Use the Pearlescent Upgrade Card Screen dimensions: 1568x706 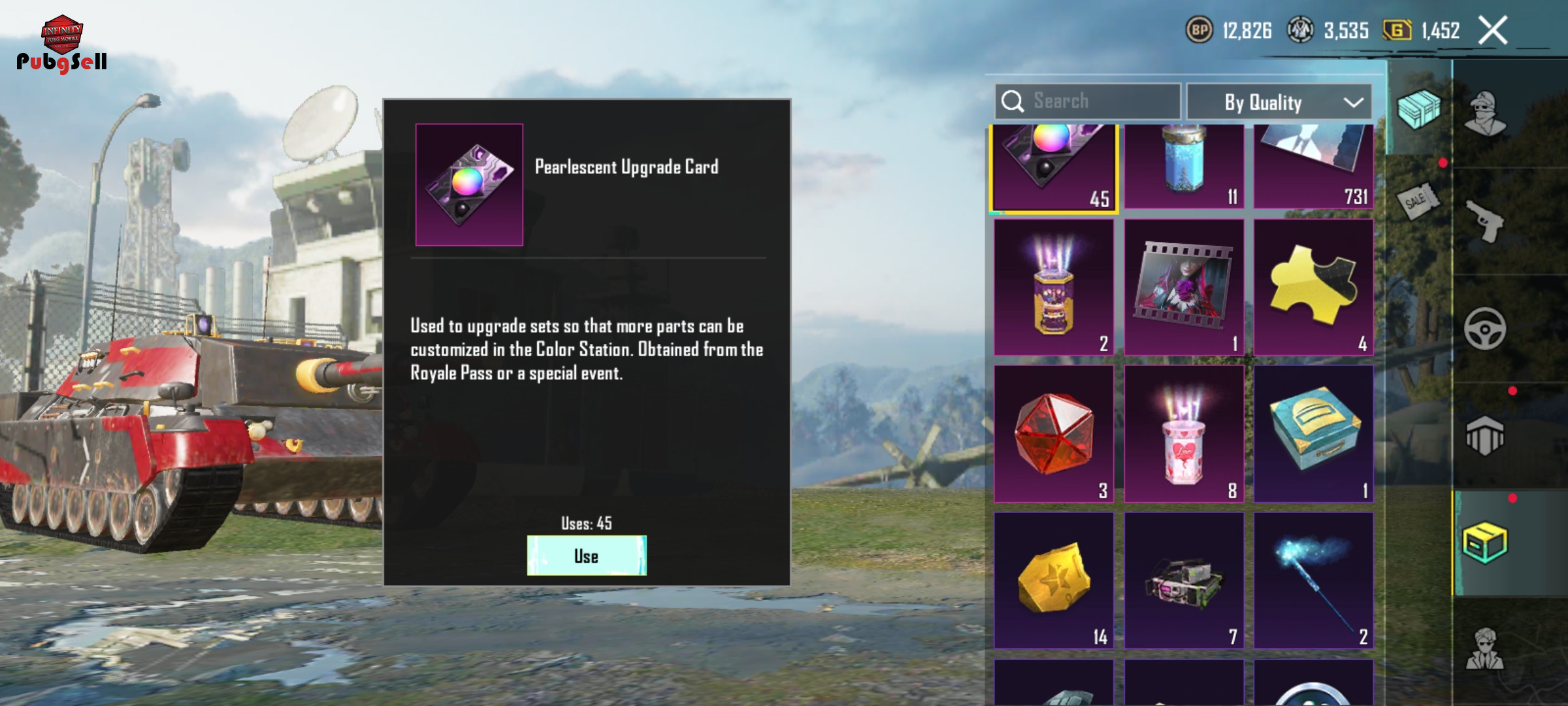pos(587,556)
